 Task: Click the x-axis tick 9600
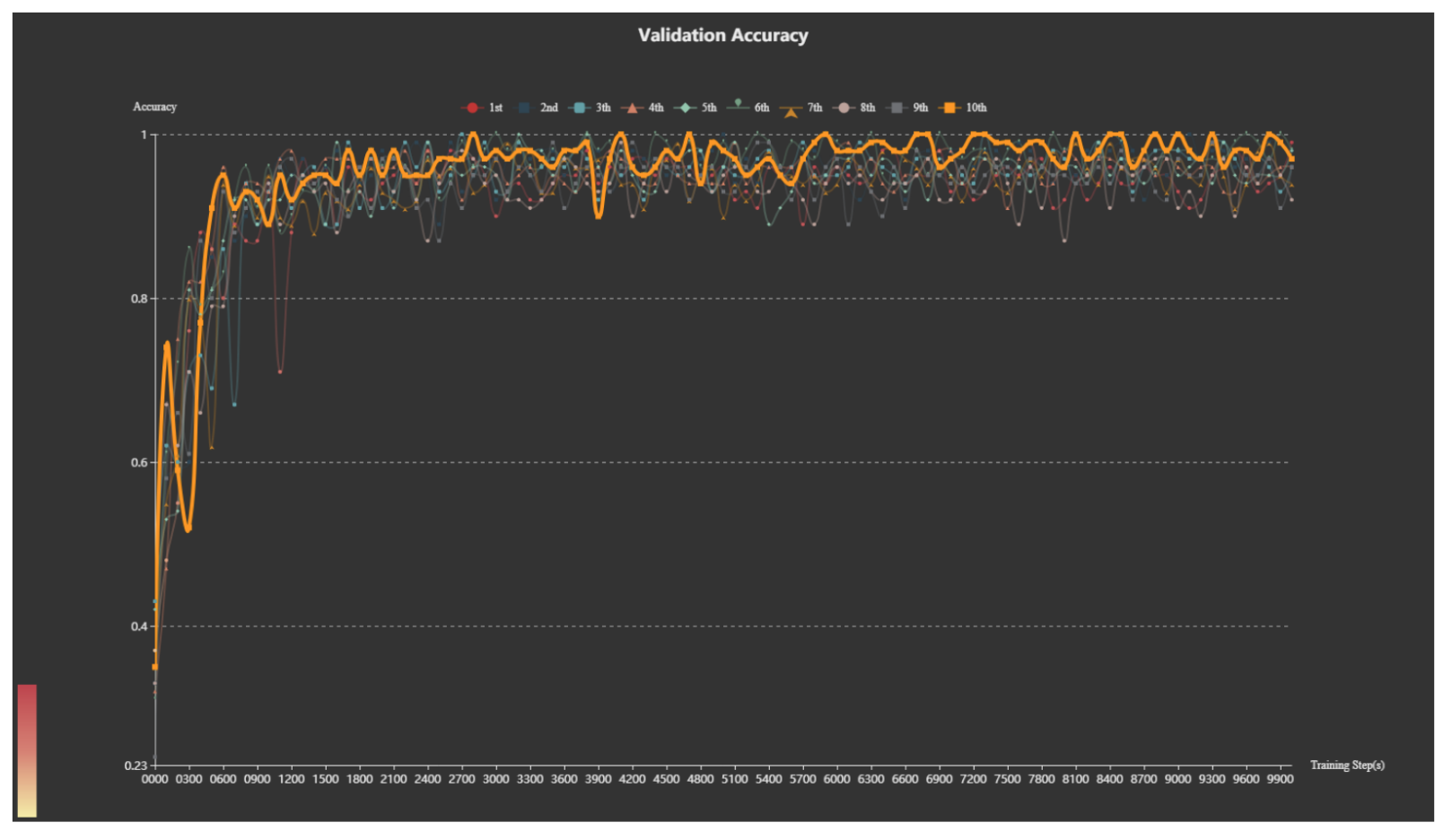click(x=1246, y=780)
